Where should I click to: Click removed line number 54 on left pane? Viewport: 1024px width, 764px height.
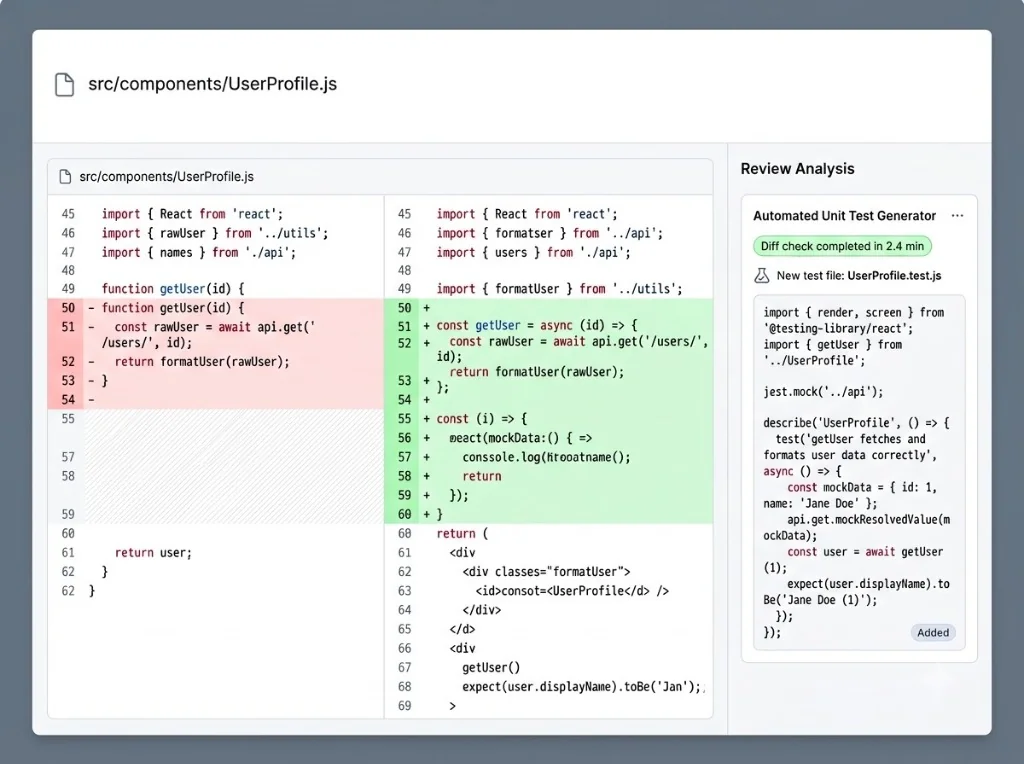coord(68,400)
